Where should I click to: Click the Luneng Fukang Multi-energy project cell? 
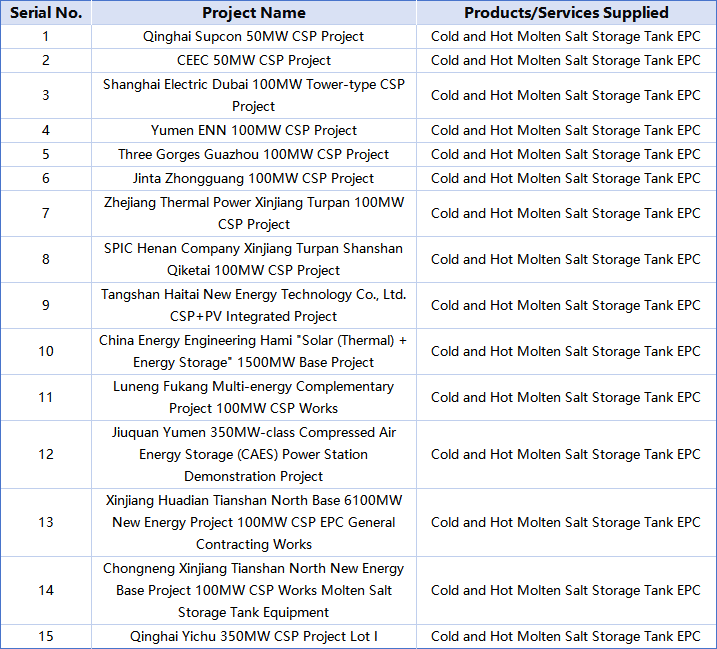click(x=254, y=397)
